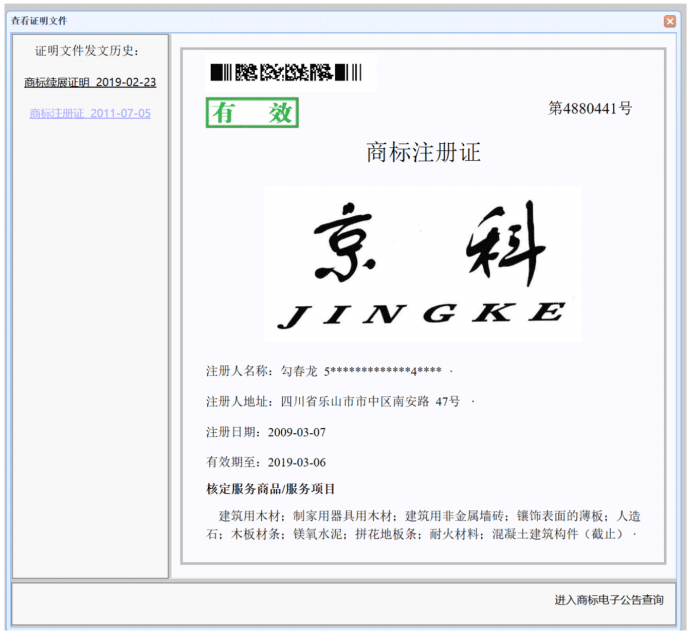
Task: Go to 进入商标电子公告查询
Action: [x=609, y=600]
